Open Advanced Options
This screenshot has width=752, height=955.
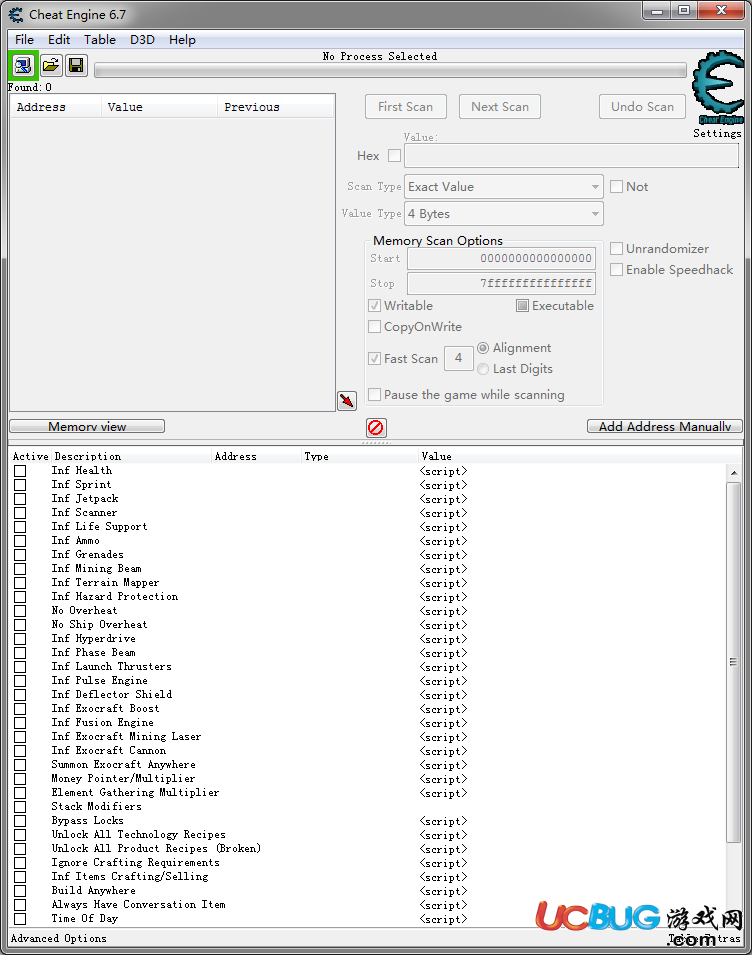click(58, 939)
